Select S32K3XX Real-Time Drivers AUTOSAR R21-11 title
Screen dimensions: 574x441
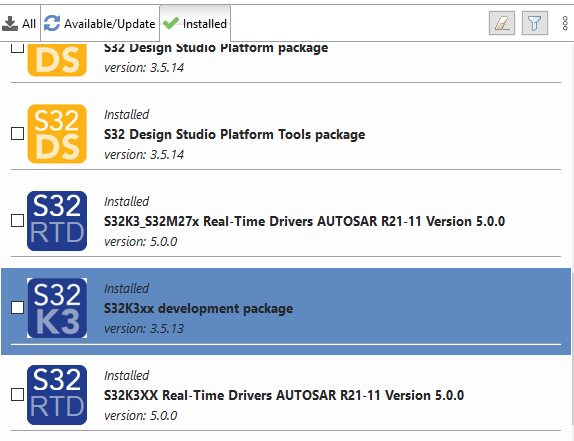pos(284,396)
